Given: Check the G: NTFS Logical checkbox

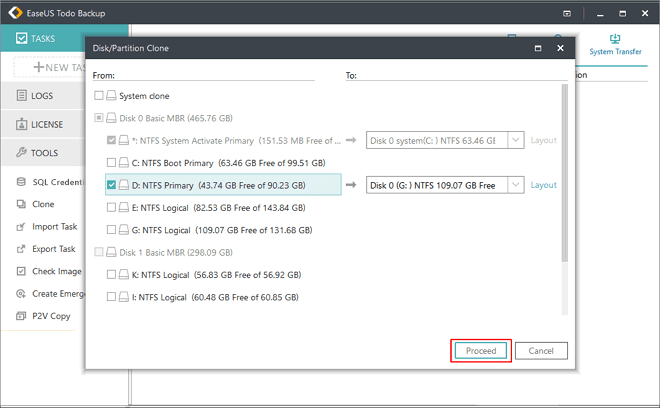Looking at the screenshot, I should coord(111,229).
